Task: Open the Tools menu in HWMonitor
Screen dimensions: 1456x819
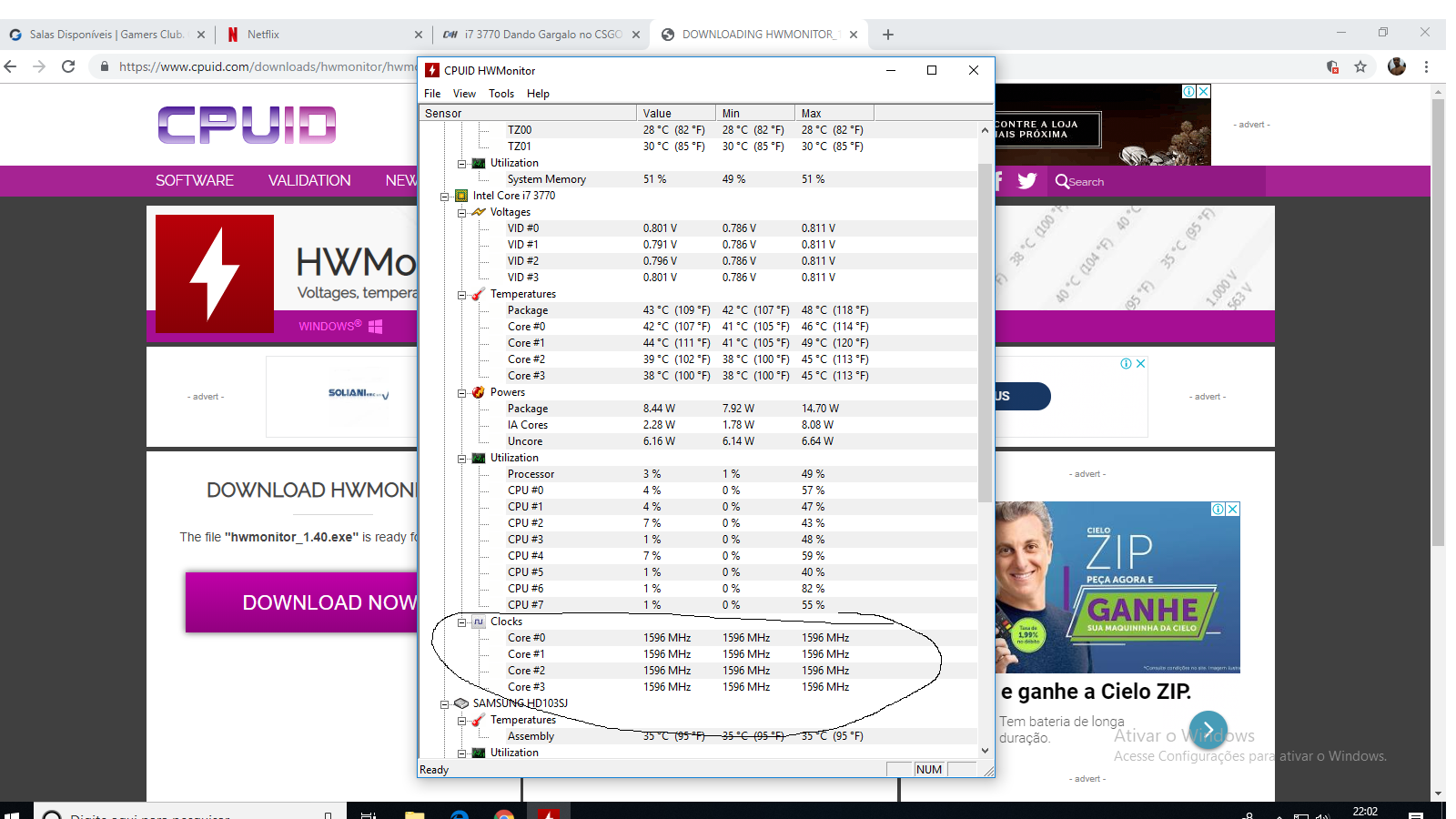Action: [501, 94]
